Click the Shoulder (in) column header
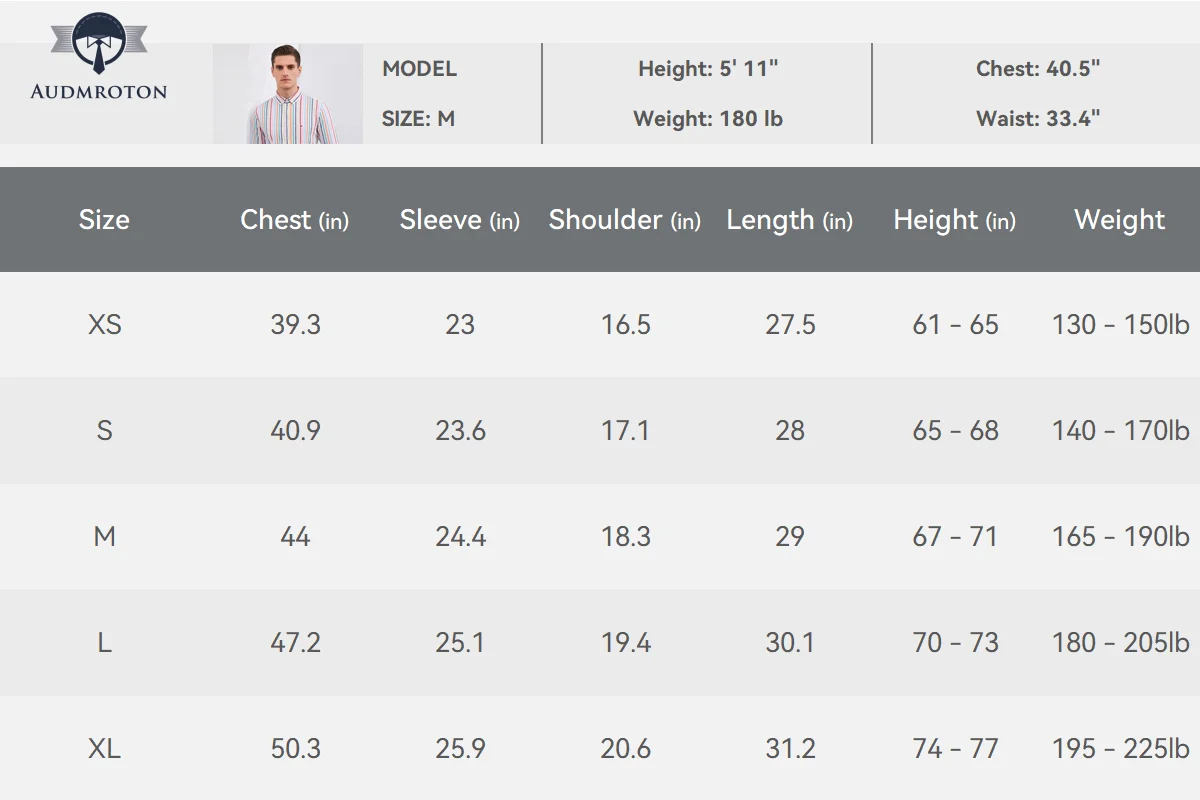1200x800 pixels. coord(625,220)
